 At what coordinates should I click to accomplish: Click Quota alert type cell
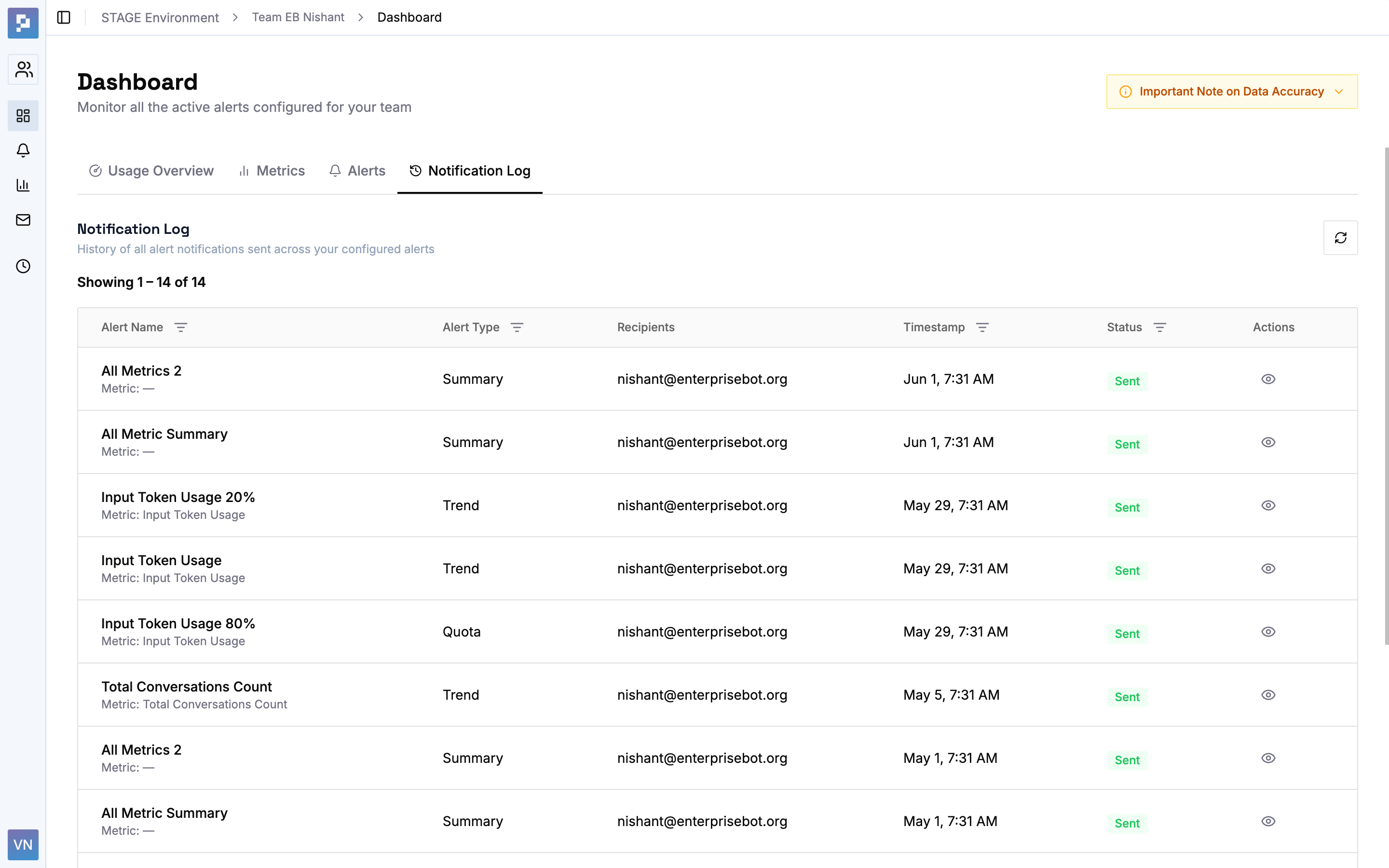(462, 632)
